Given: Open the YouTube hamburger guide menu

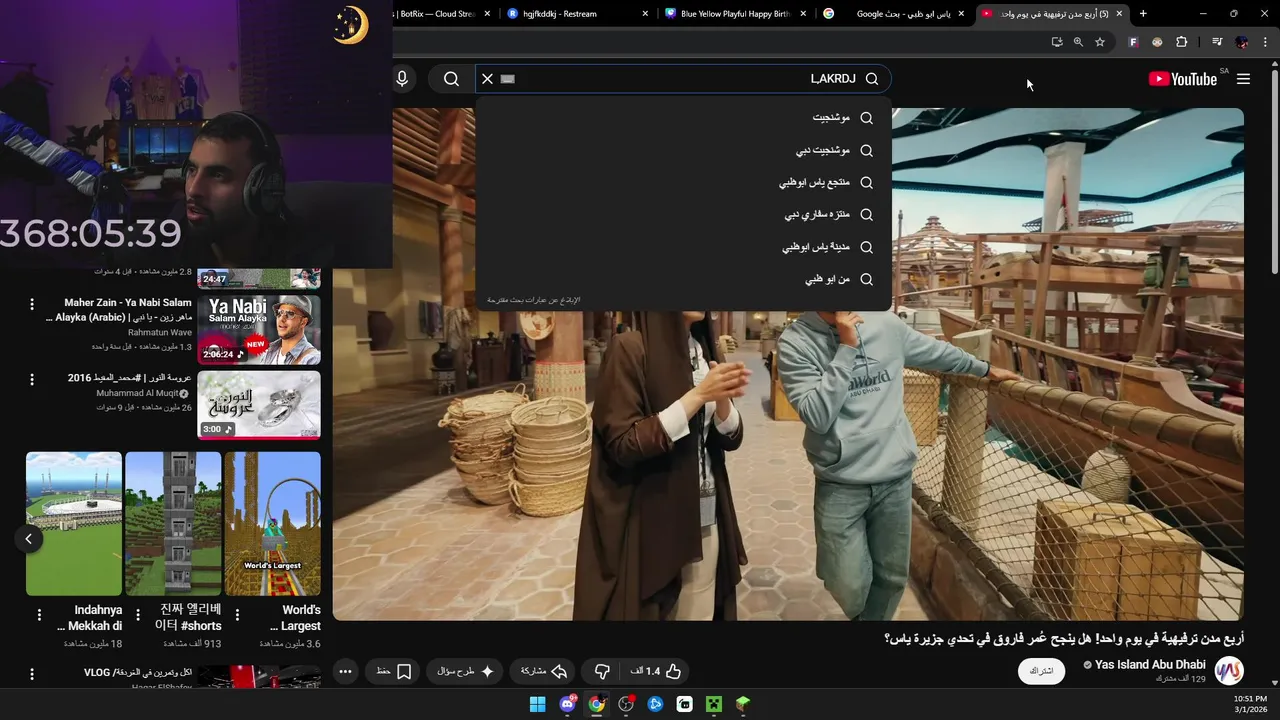Looking at the screenshot, I should (x=1243, y=79).
